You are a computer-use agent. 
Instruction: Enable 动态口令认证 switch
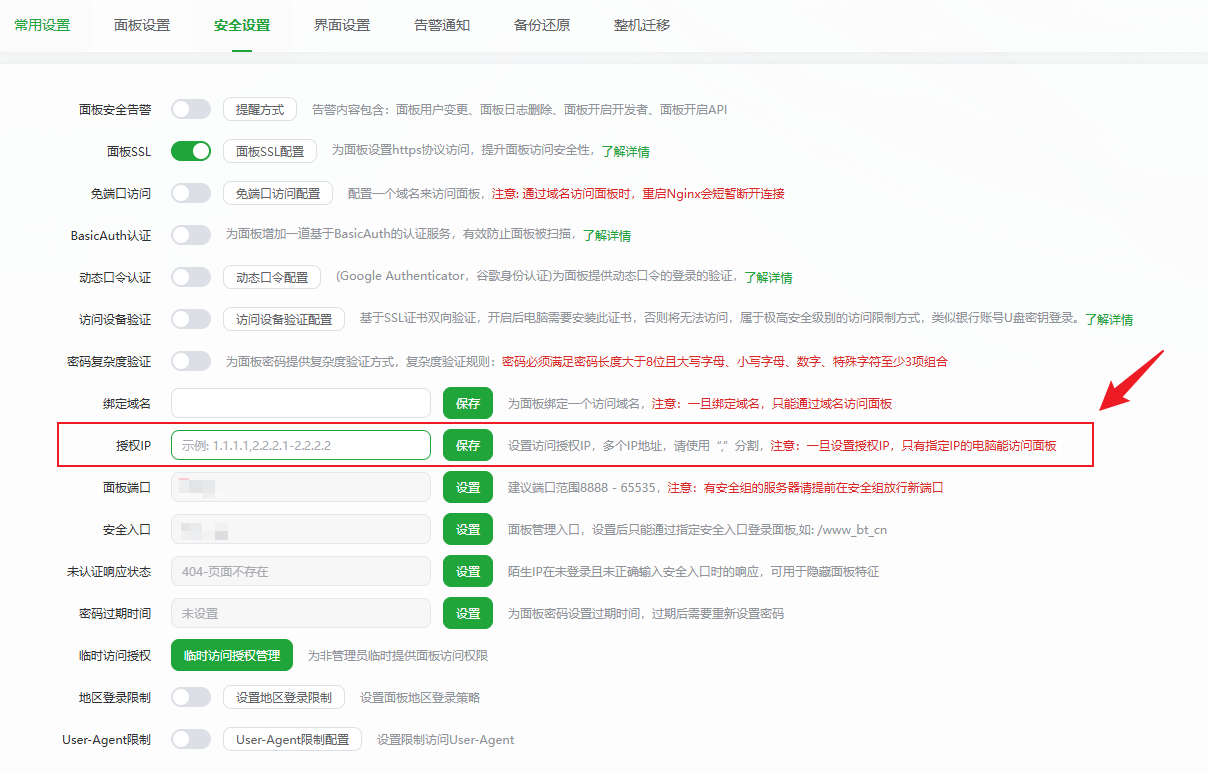click(x=191, y=277)
